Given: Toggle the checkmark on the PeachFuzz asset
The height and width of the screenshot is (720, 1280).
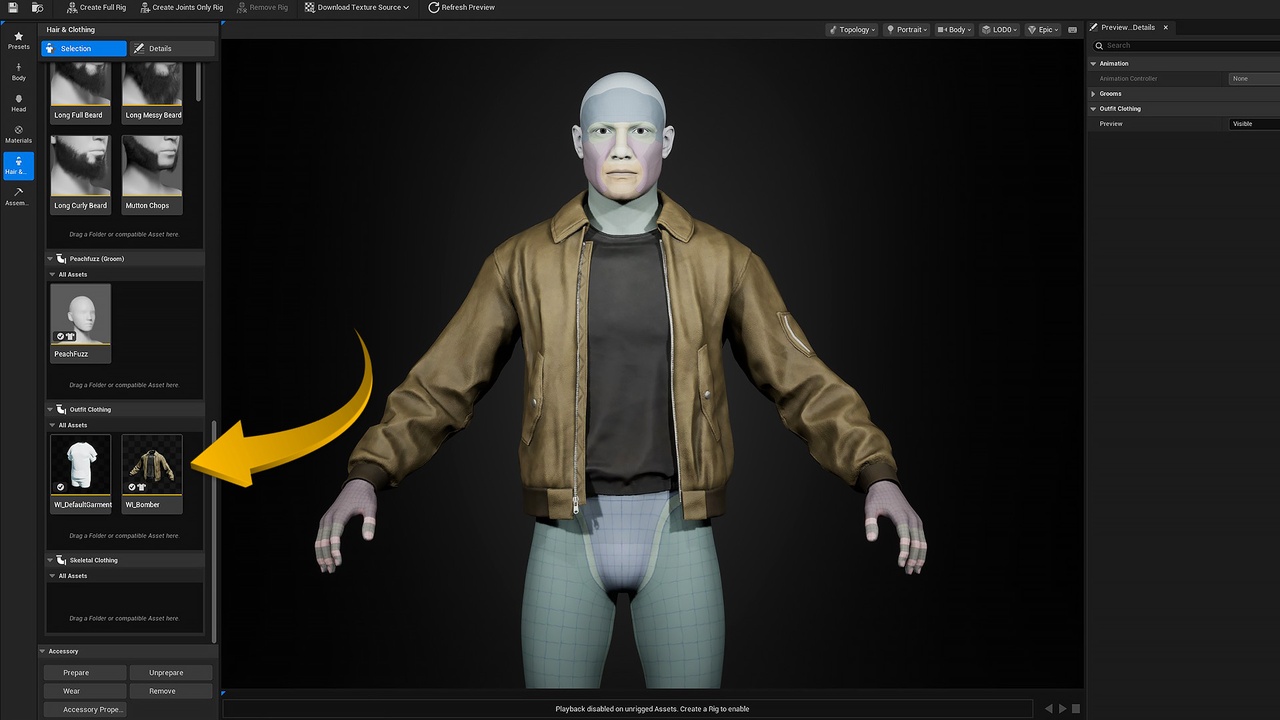Looking at the screenshot, I should click(x=60, y=336).
